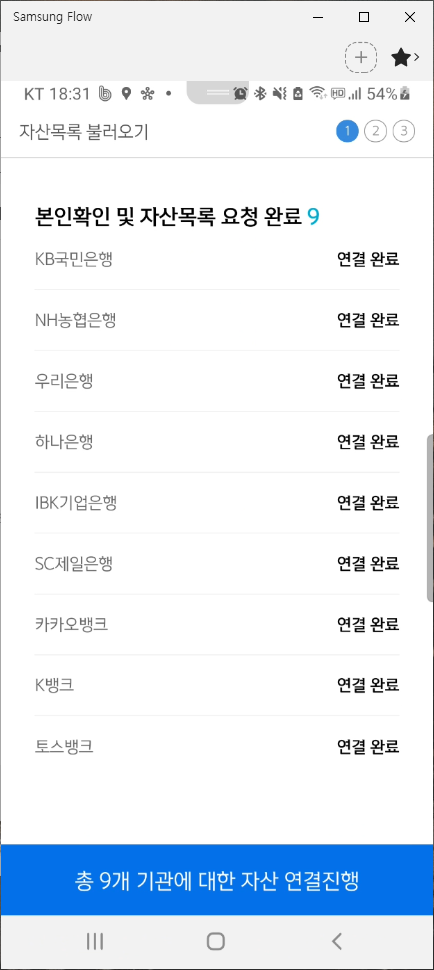The width and height of the screenshot is (434, 970).
Task: Tap the Android back arrow
Action: click(336, 942)
